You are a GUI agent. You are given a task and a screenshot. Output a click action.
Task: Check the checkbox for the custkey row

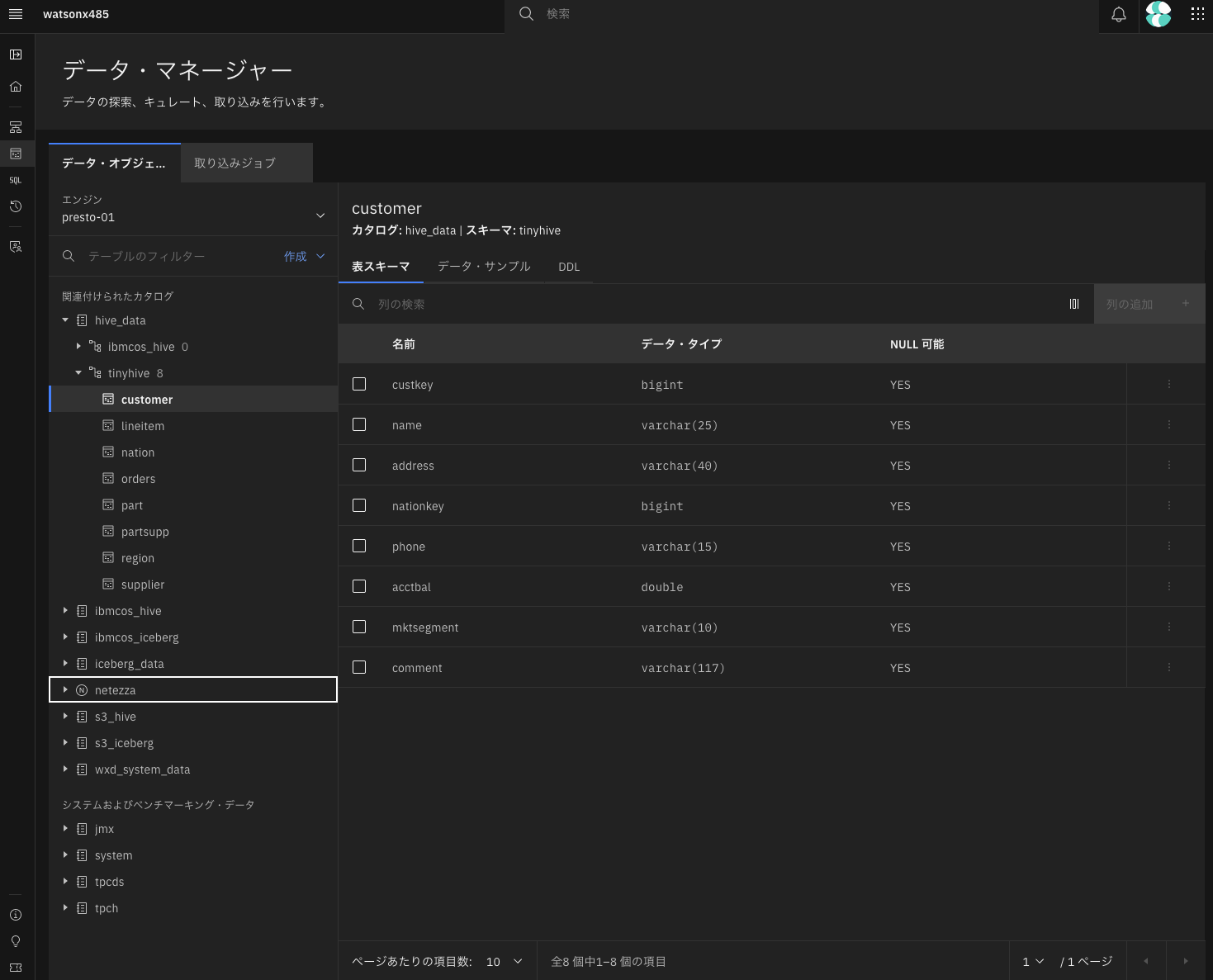[x=359, y=383]
